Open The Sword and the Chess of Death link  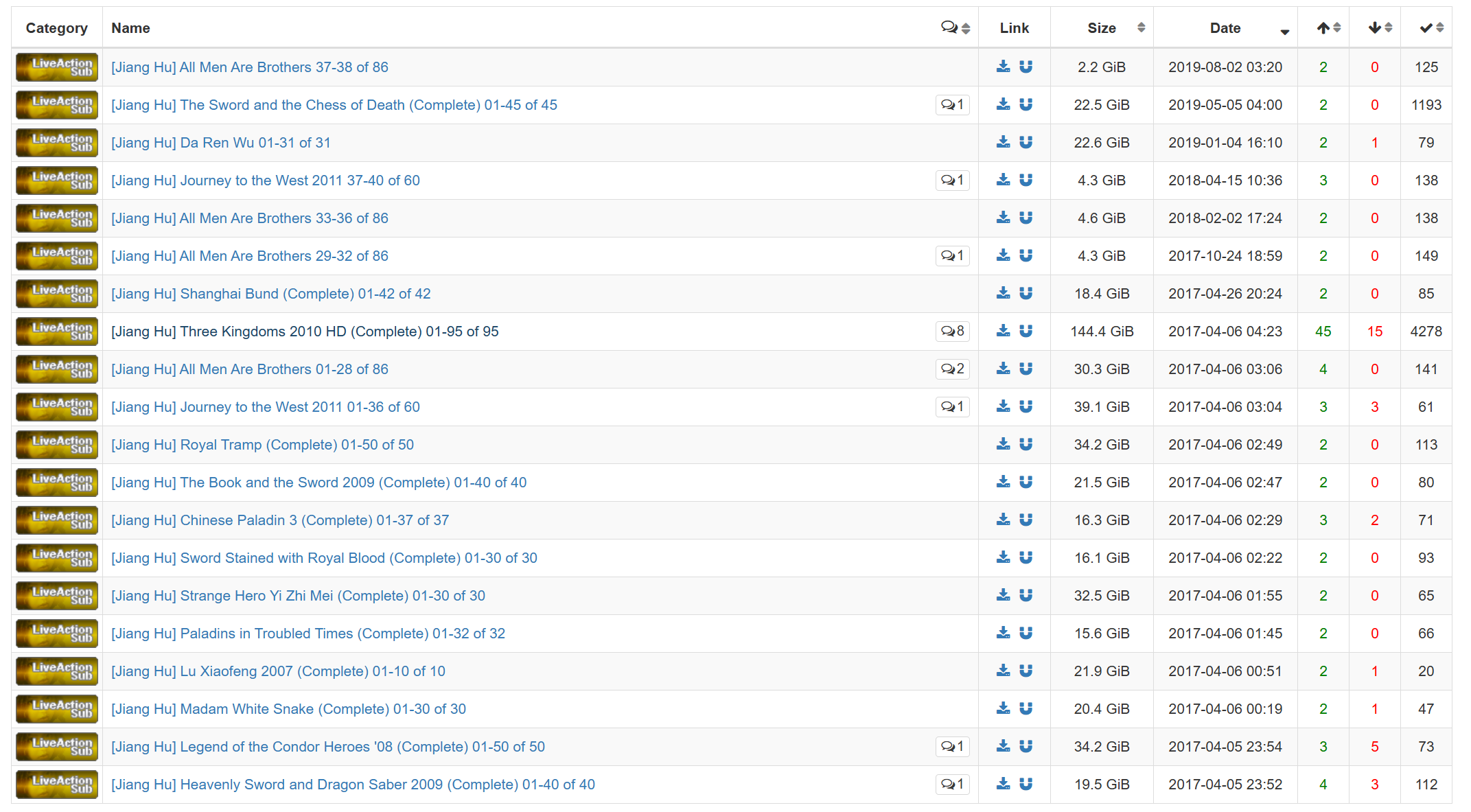click(x=334, y=105)
